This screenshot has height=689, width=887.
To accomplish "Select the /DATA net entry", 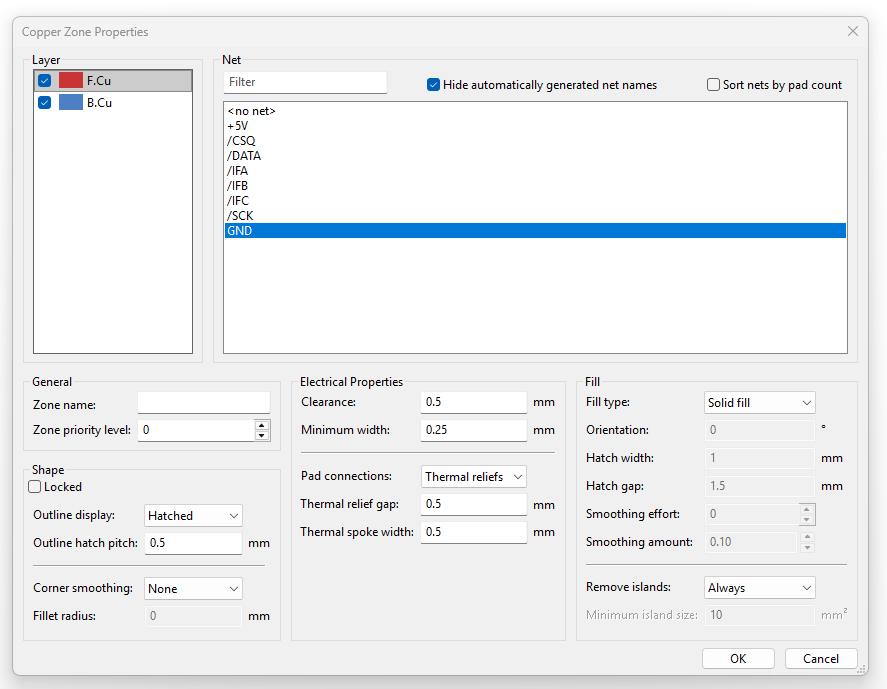I will click(x=244, y=156).
